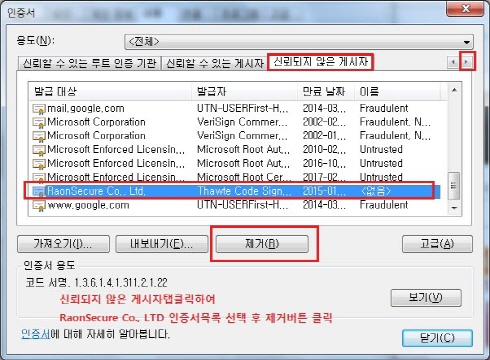Click the list scrollbar up arrow
Viewport: 490px width, 360px height.
[x=454, y=90]
